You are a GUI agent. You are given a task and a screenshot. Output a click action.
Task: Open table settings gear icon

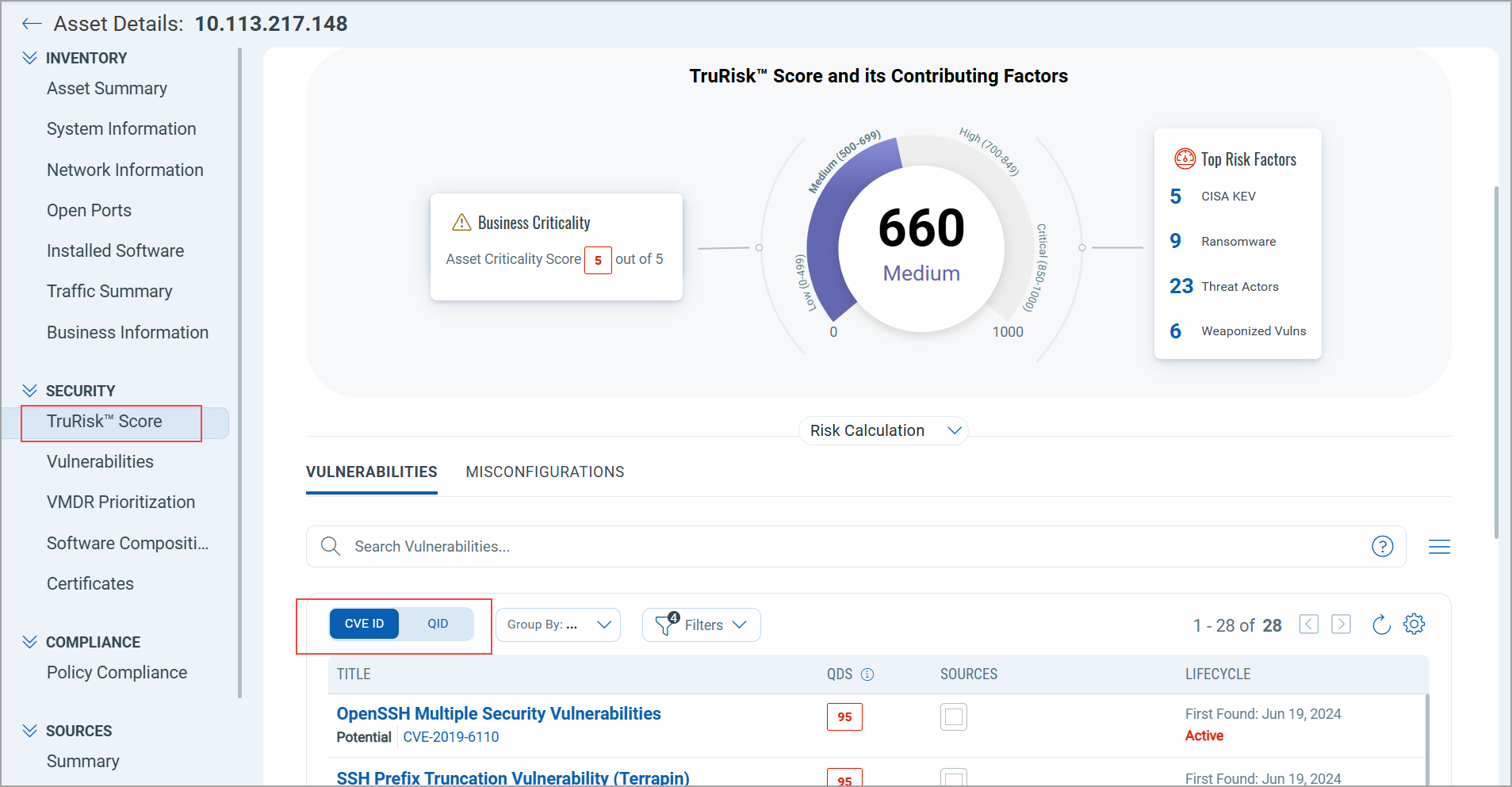click(x=1414, y=625)
